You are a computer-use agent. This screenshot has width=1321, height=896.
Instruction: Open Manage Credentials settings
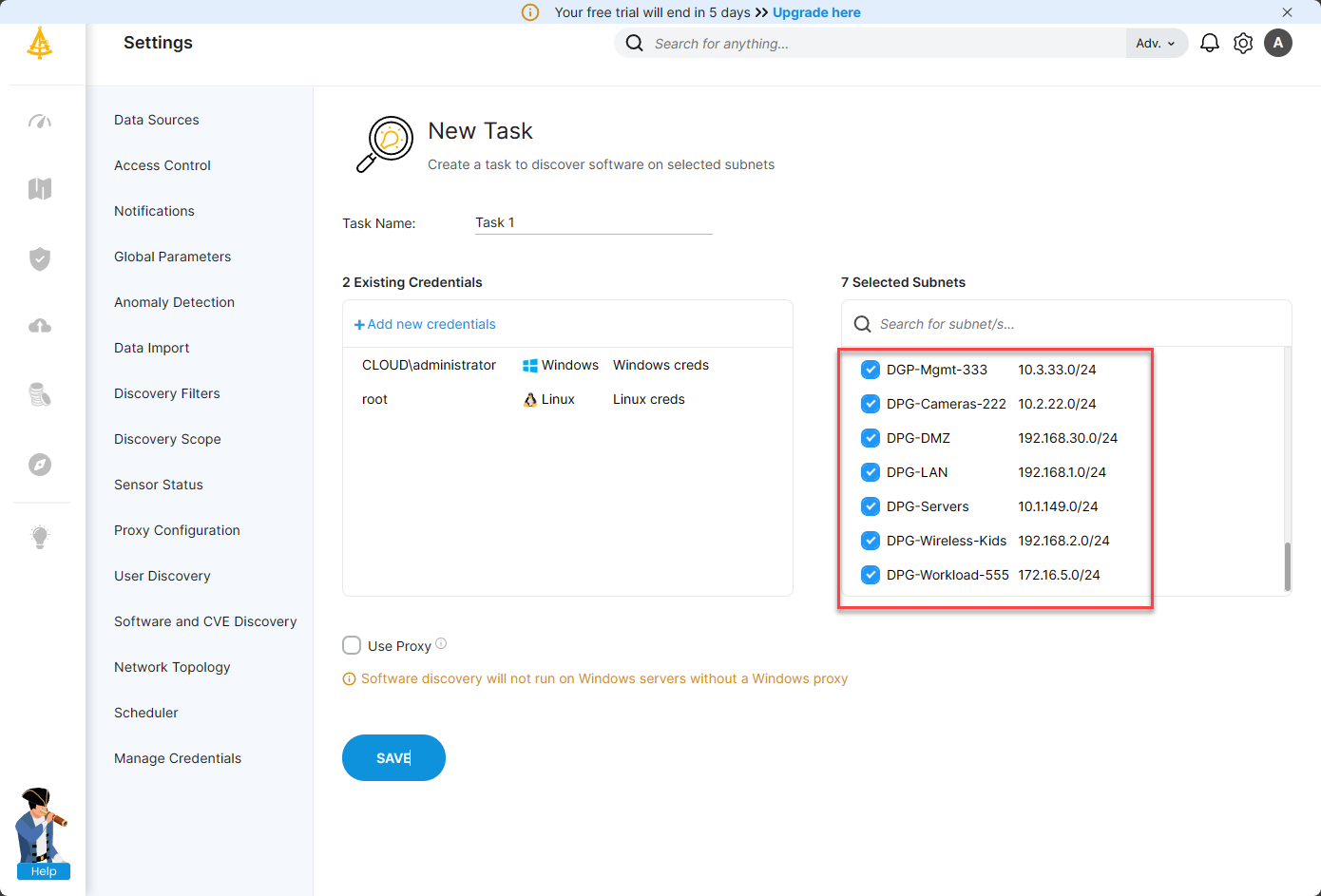(x=178, y=758)
